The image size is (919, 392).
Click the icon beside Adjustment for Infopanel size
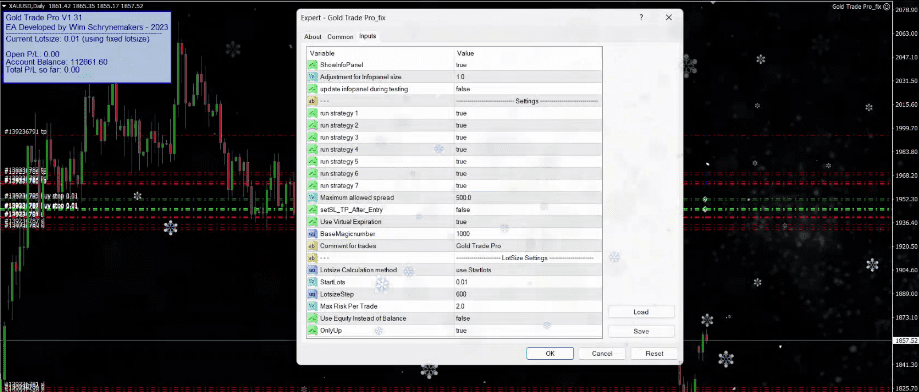coord(313,77)
